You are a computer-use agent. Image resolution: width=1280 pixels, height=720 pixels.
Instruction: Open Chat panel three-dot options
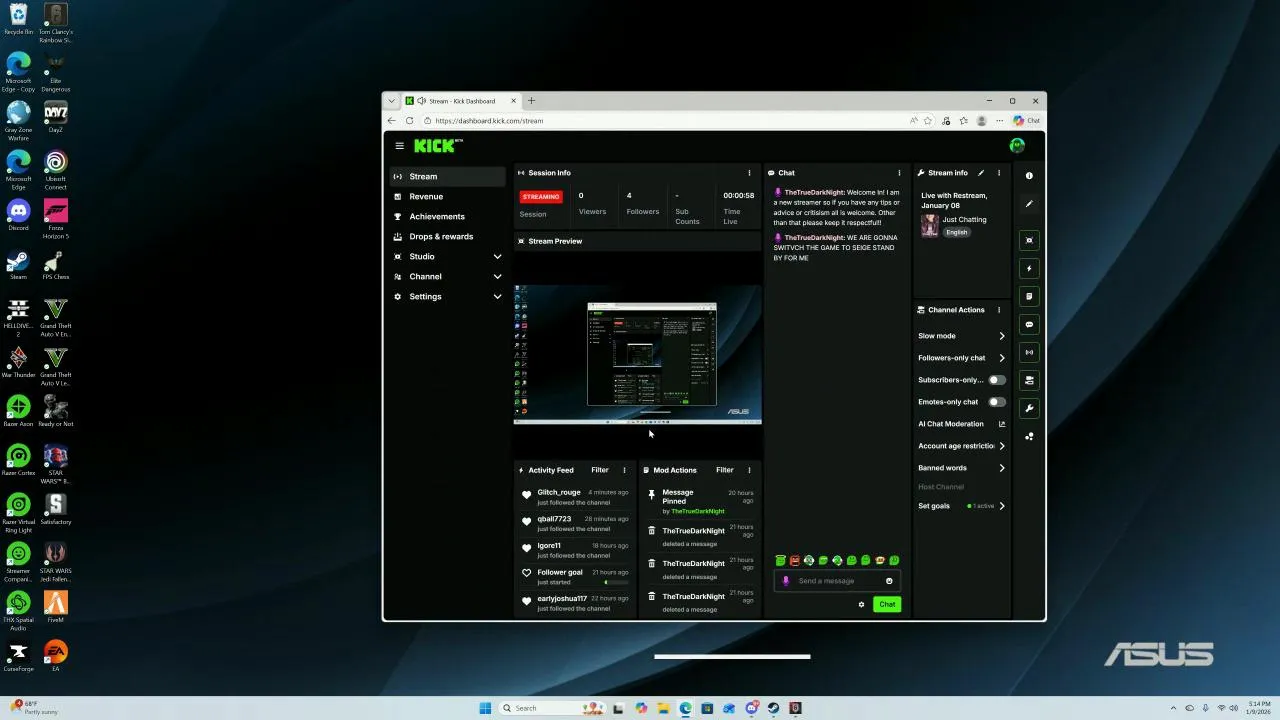(899, 173)
